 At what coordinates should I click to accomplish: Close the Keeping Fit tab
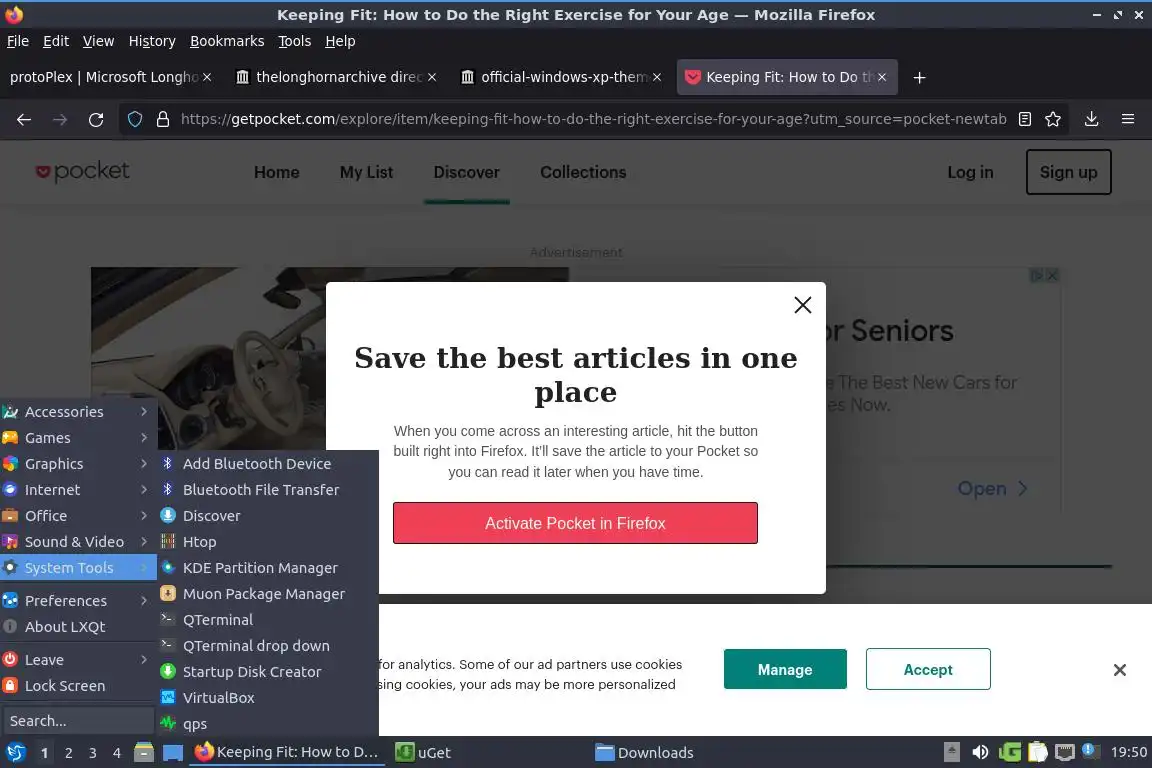tap(882, 77)
